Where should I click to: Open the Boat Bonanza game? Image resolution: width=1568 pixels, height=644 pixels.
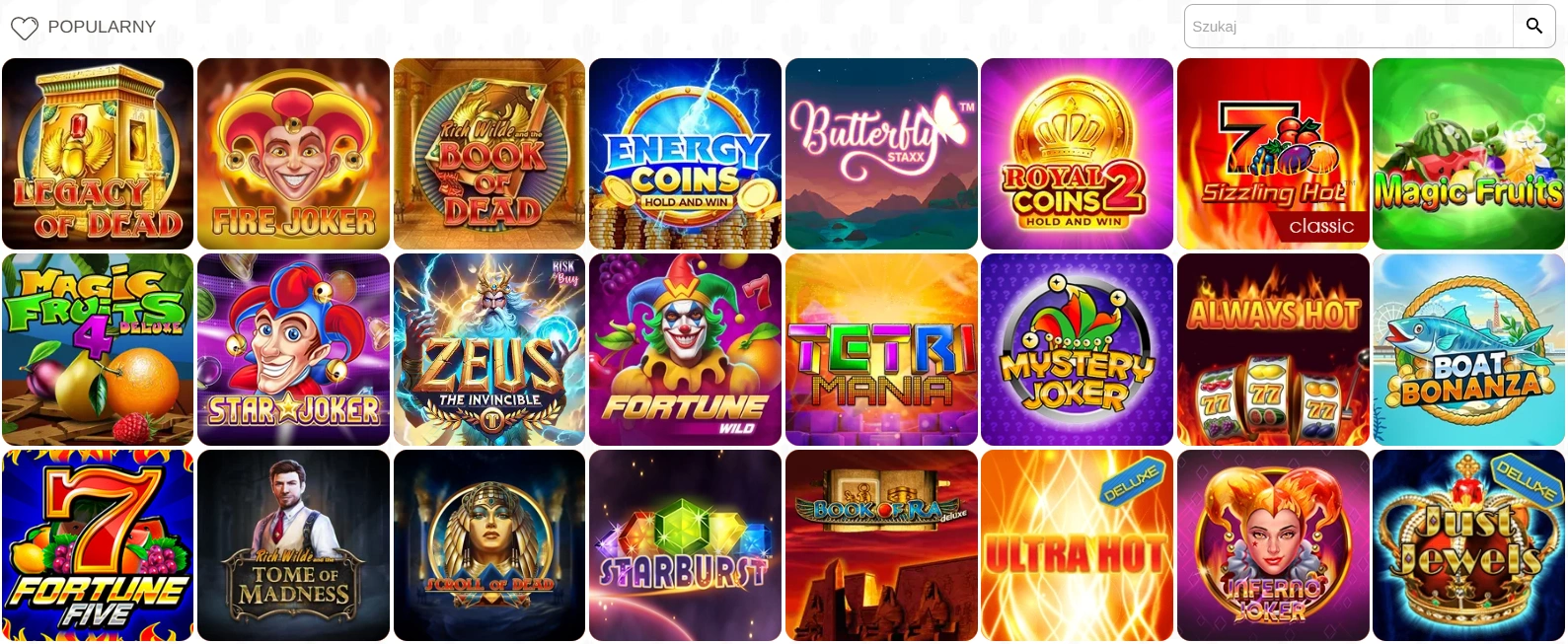(1468, 349)
